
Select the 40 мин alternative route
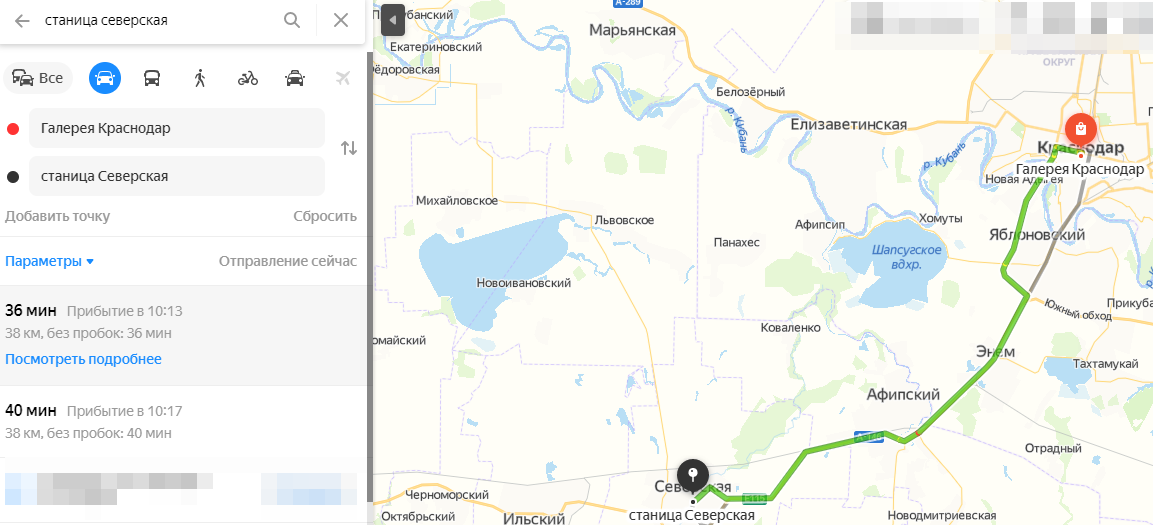[x=184, y=421]
